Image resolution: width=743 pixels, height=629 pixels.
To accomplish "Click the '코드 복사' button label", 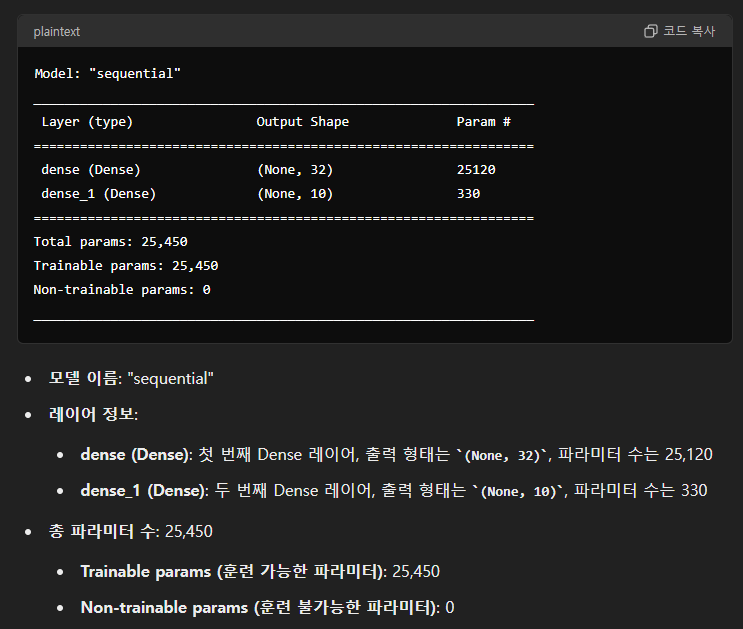I will (x=689, y=31).
